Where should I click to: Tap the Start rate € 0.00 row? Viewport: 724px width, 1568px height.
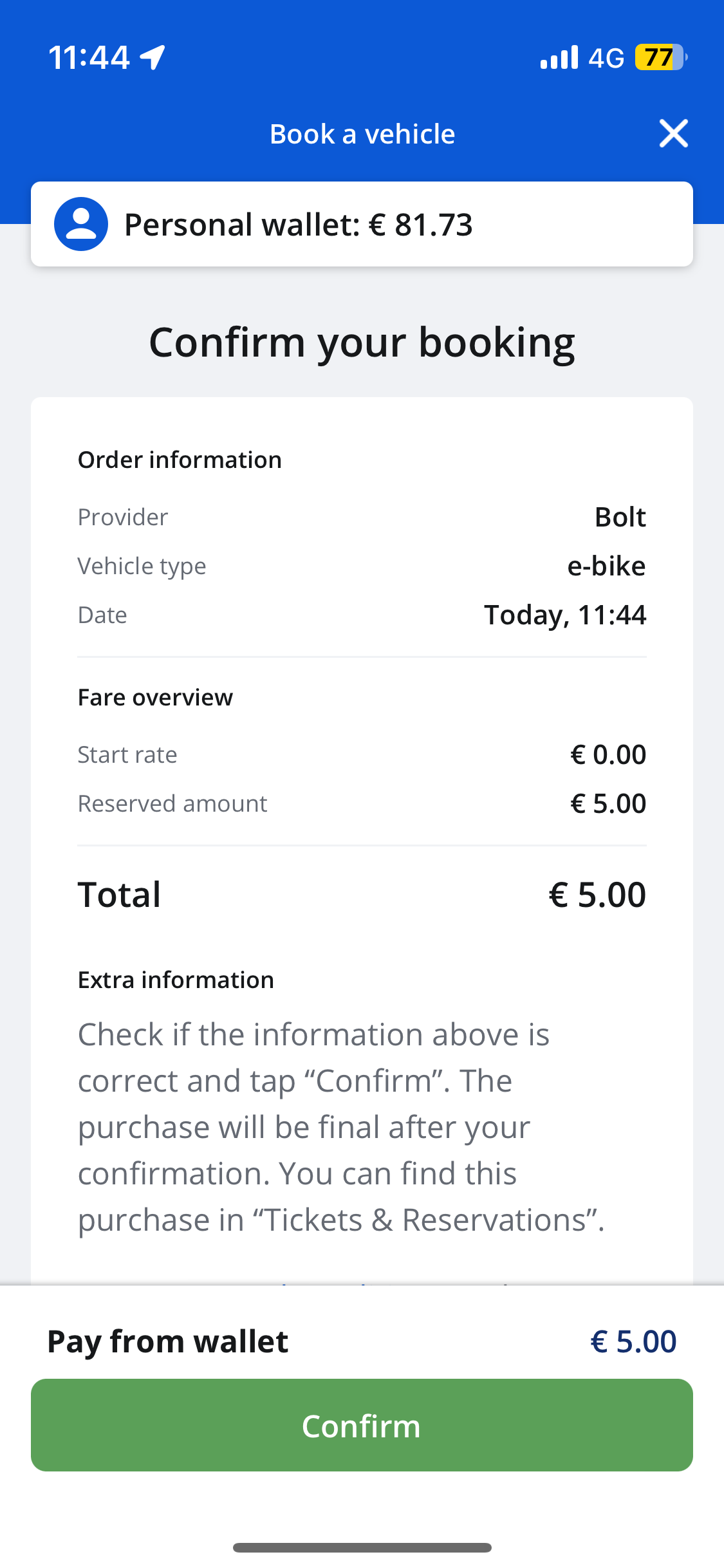362,754
